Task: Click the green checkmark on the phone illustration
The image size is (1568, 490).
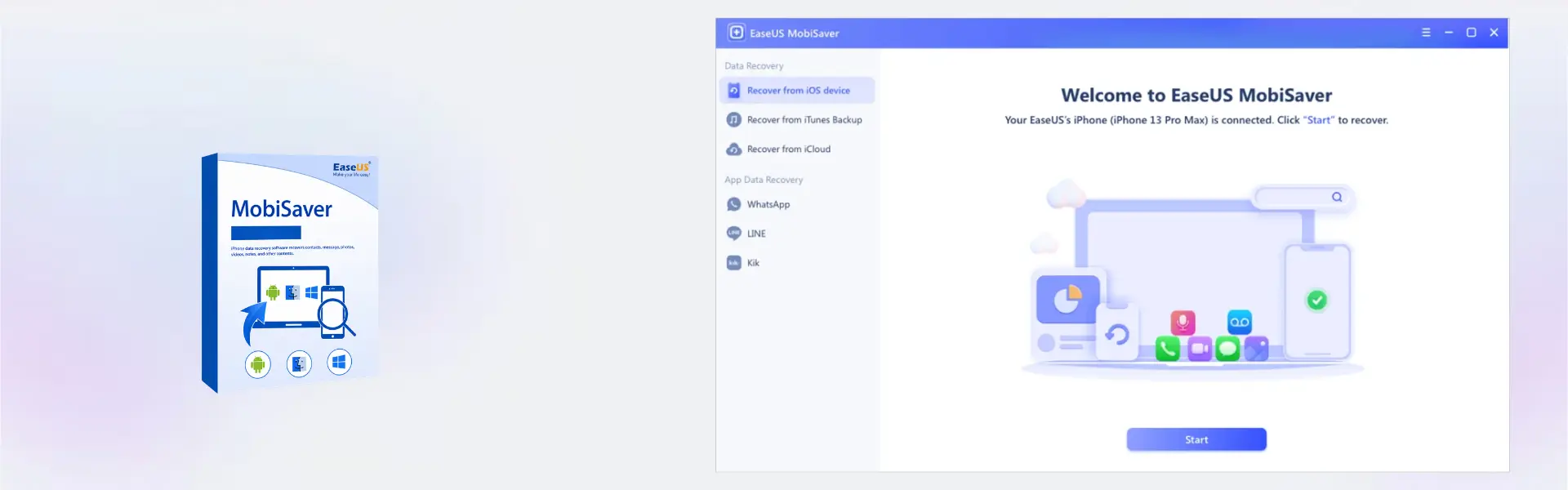Action: coord(1316,301)
